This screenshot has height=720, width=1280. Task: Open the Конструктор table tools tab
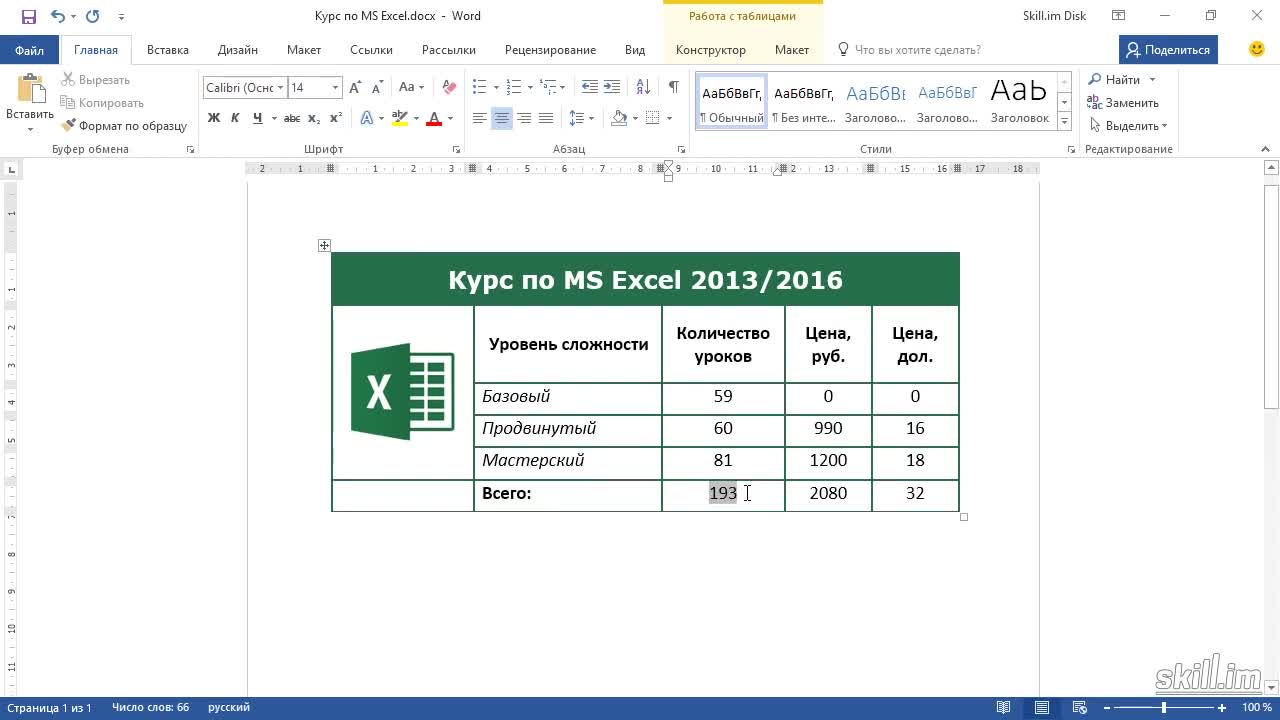(x=711, y=50)
